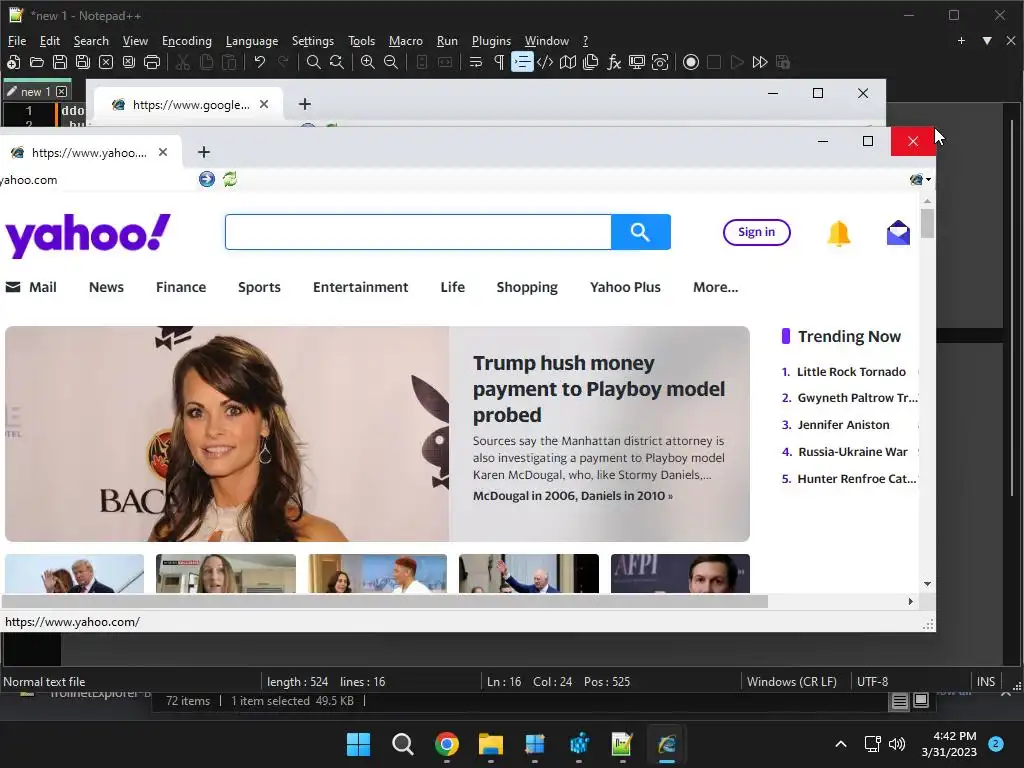Click Trump hush money headline
1024x768 pixels.
pyautogui.click(x=599, y=389)
